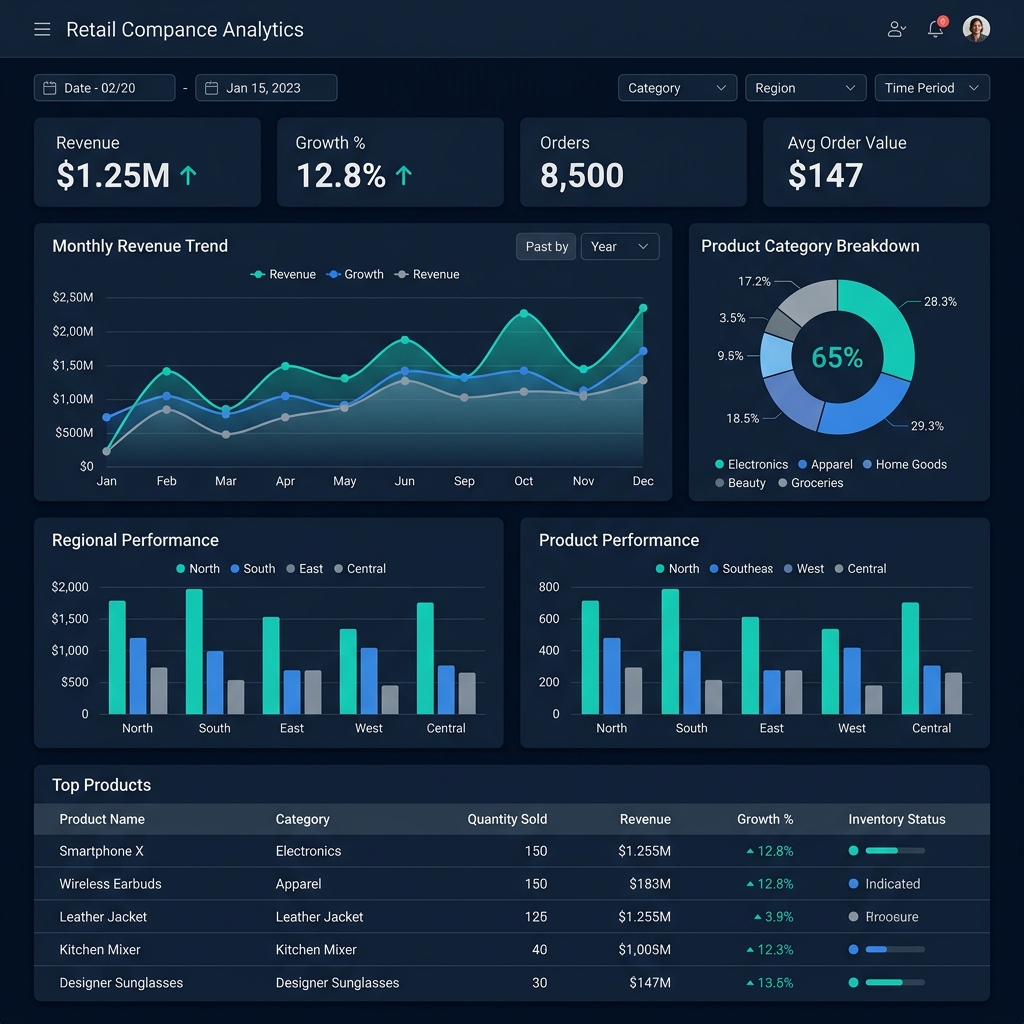Toggle West legend in Product Performance
This screenshot has height=1024, width=1024.
coord(804,569)
